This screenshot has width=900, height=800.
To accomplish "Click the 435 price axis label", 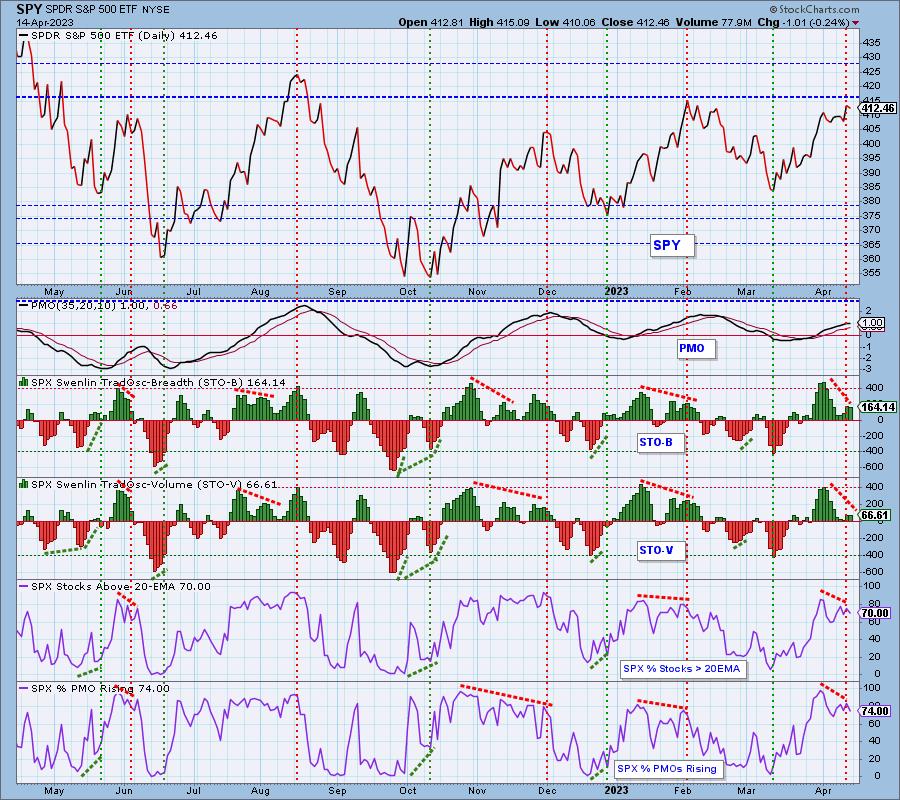I will point(871,43).
